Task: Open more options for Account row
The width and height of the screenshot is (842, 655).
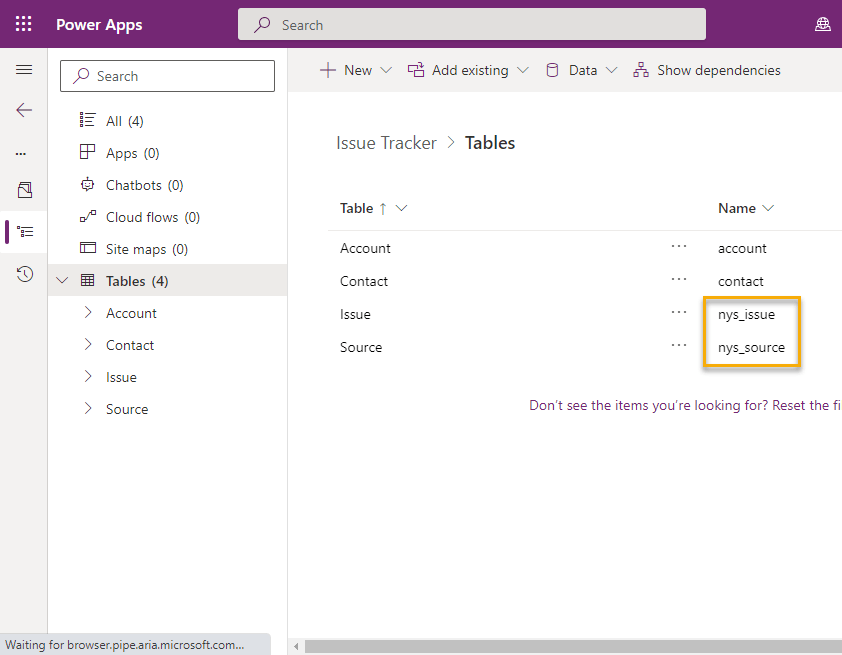Action: [x=679, y=247]
